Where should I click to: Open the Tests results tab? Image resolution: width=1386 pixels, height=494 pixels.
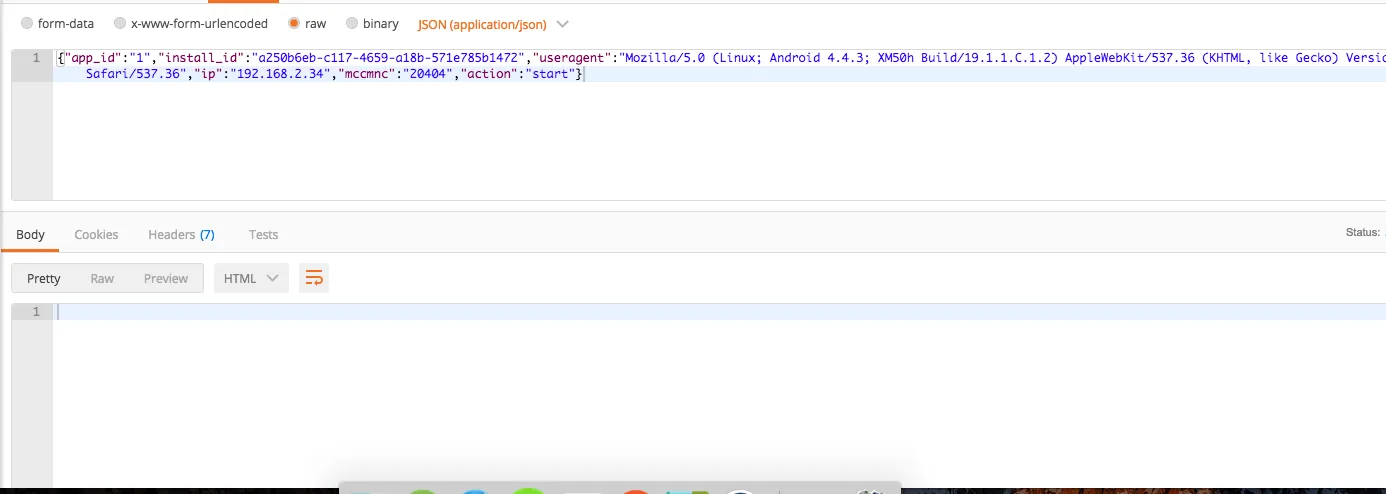click(263, 234)
